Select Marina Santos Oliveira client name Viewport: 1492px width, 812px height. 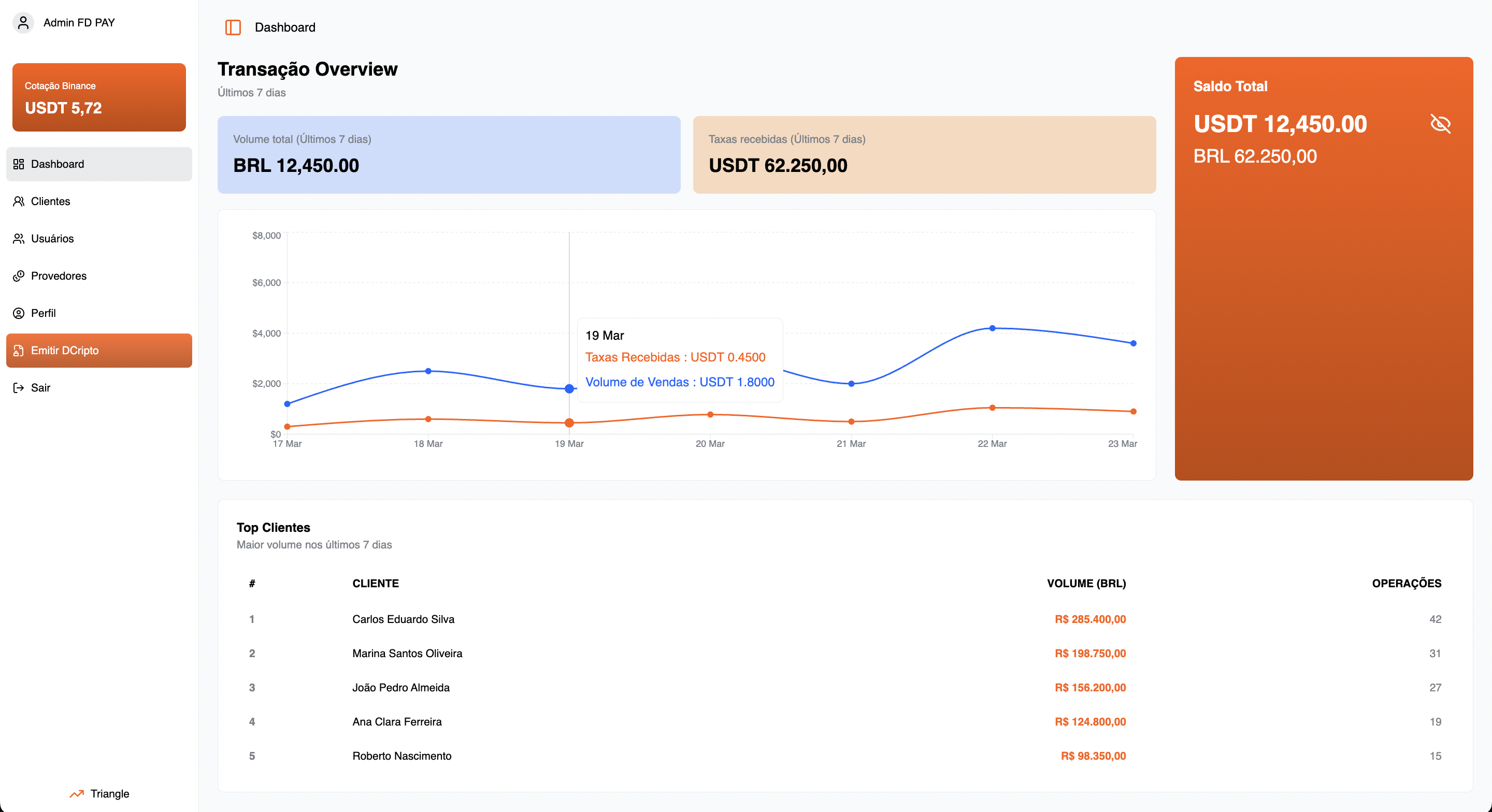[x=407, y=654]
